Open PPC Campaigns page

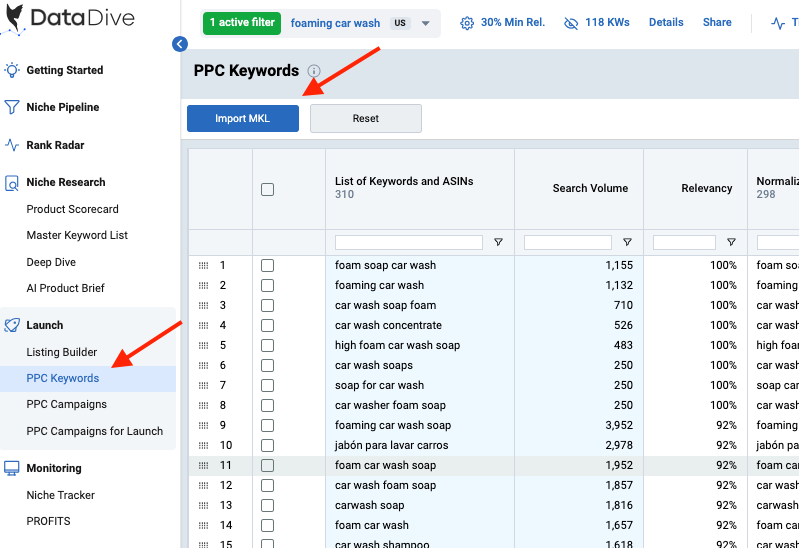click(x=67, y=404)
